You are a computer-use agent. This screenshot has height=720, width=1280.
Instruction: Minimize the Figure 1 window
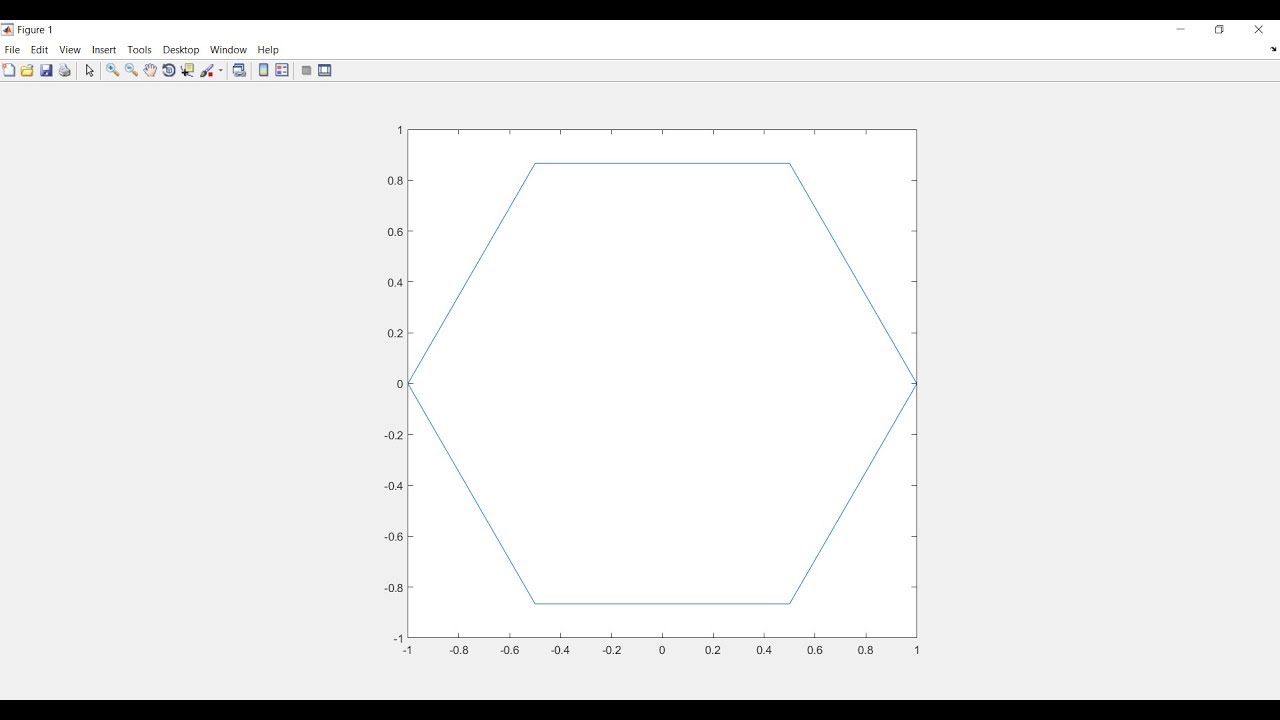(1181, 30)
